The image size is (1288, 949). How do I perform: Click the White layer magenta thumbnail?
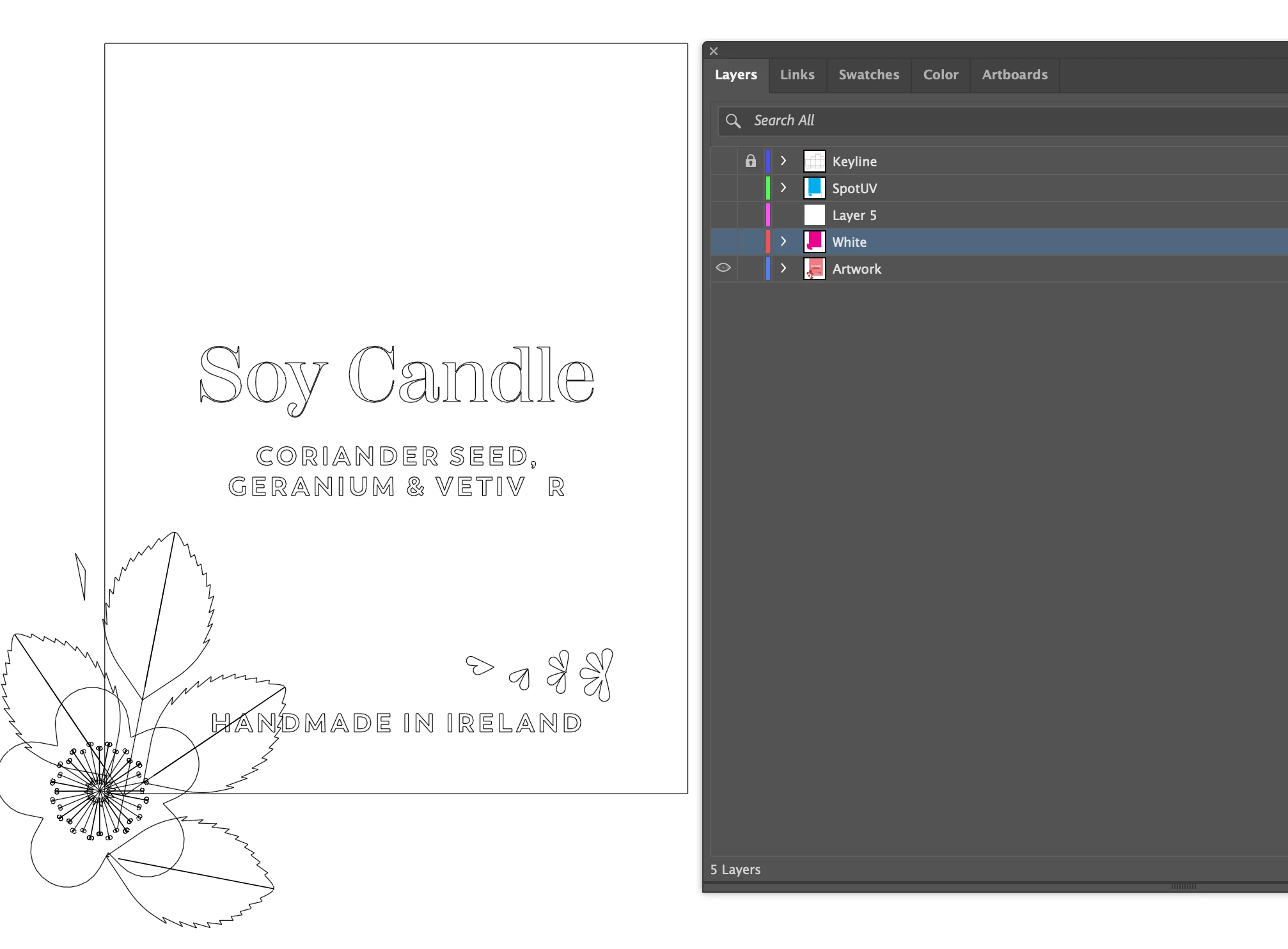coord(814,242)
